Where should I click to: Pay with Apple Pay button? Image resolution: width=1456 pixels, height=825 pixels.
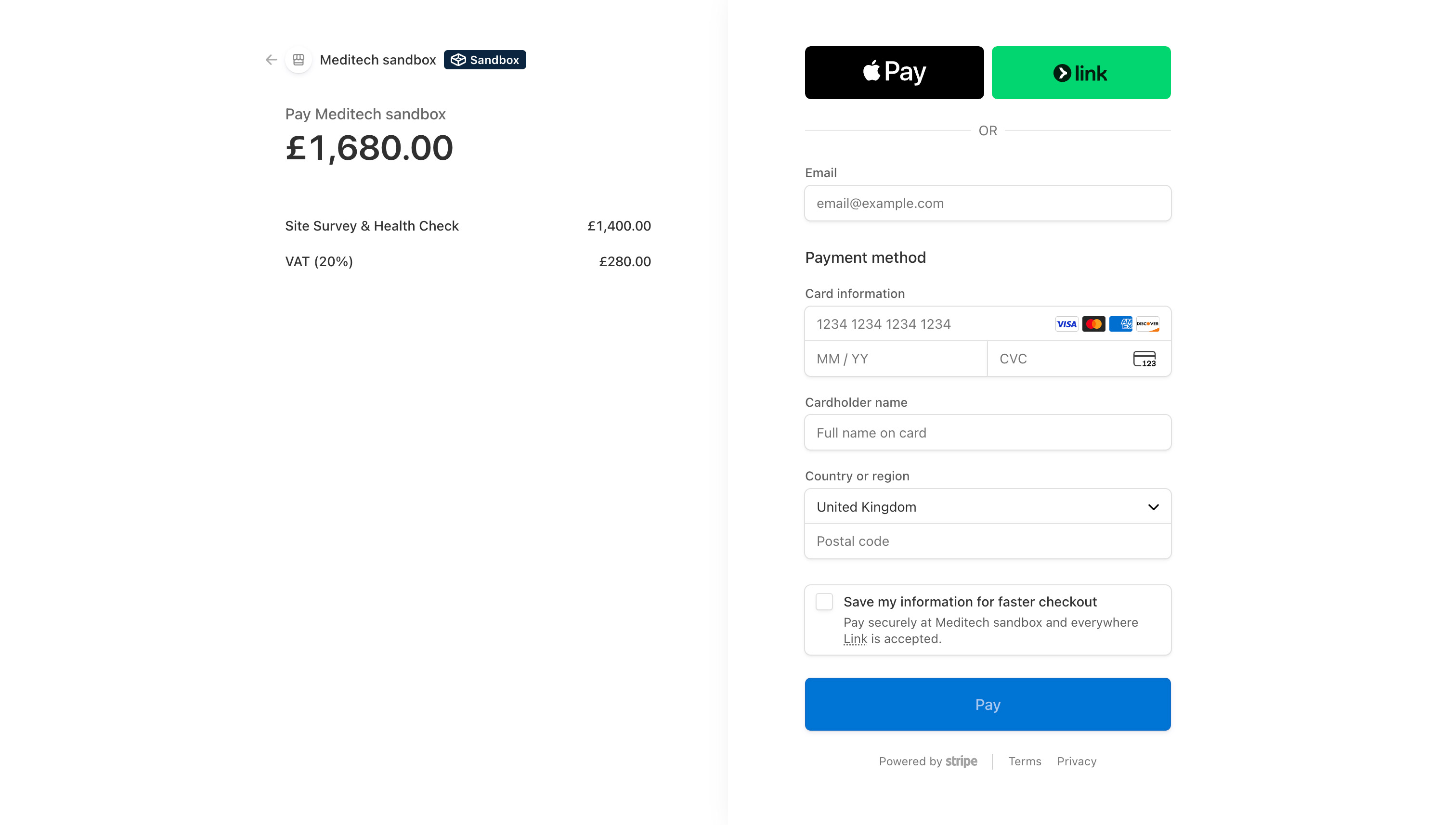coord(894,73)
